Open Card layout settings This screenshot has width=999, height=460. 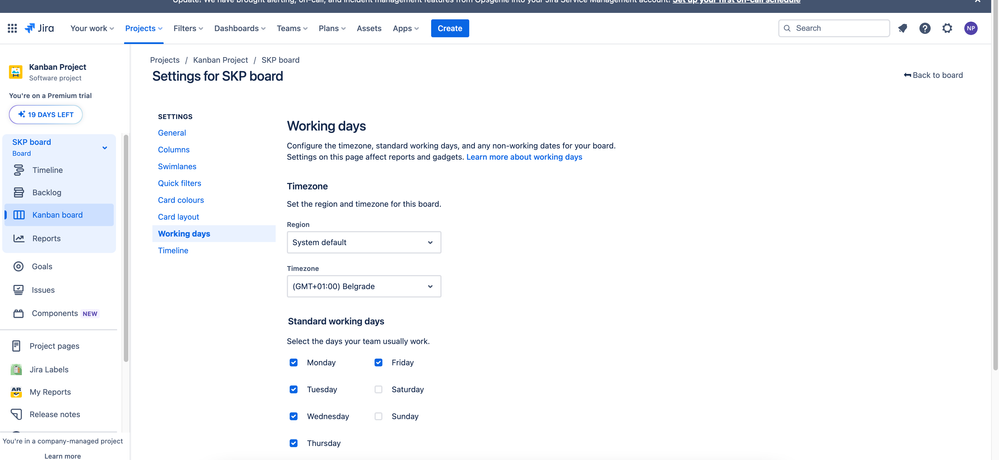(178, 217)
